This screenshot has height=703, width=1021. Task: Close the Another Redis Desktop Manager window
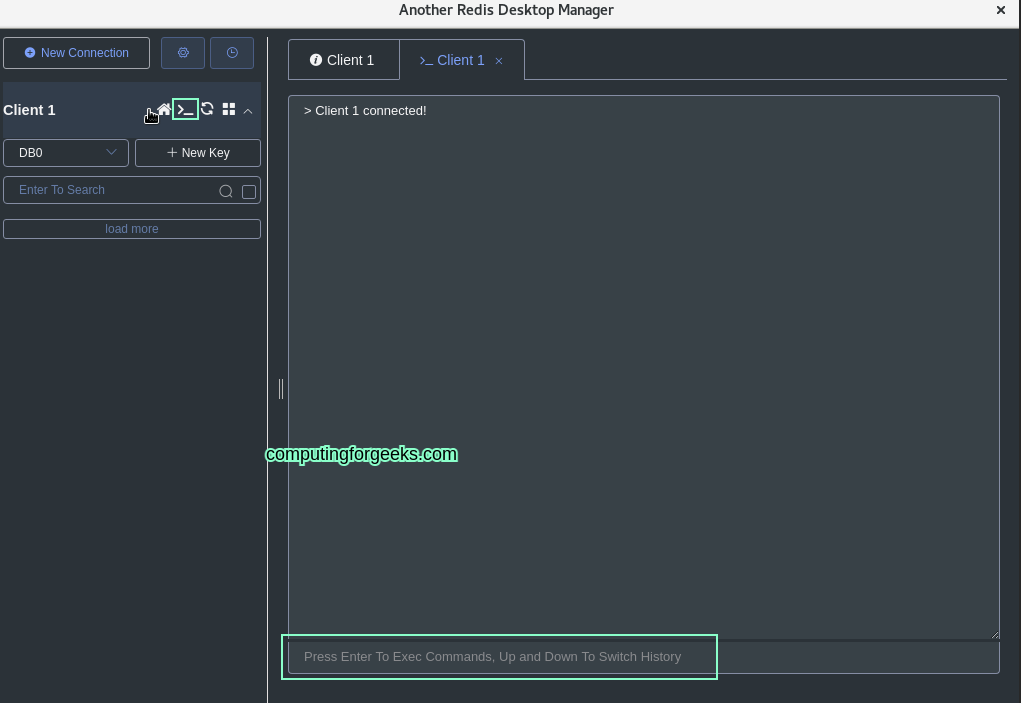coord(1001,10)
